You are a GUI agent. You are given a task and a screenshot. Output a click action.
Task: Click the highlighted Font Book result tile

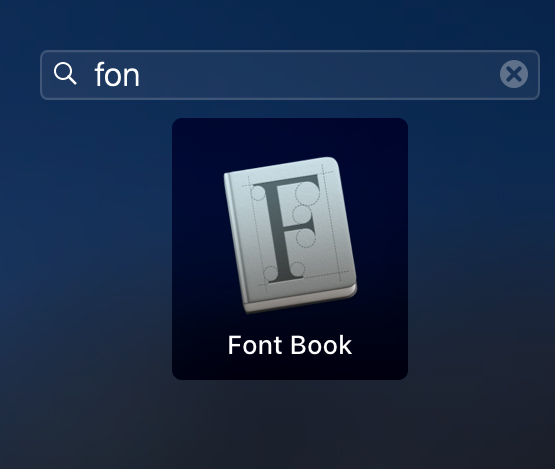pos(290,249)
